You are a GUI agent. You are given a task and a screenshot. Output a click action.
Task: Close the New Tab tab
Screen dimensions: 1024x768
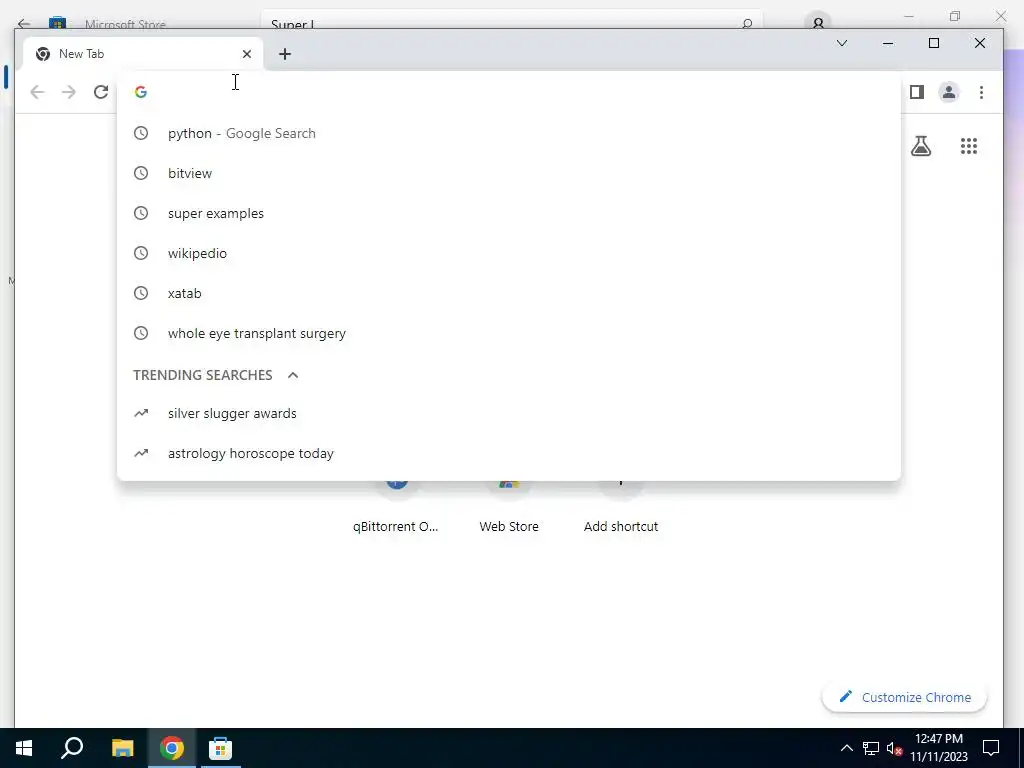coord(247,54)
